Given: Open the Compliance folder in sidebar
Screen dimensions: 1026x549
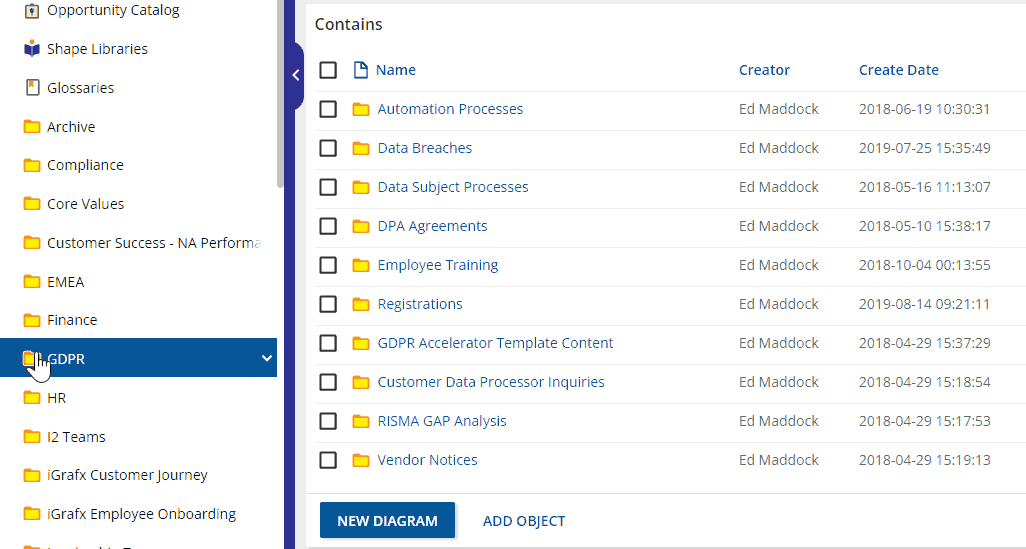Looking at the screenshot, I should 85,165.
